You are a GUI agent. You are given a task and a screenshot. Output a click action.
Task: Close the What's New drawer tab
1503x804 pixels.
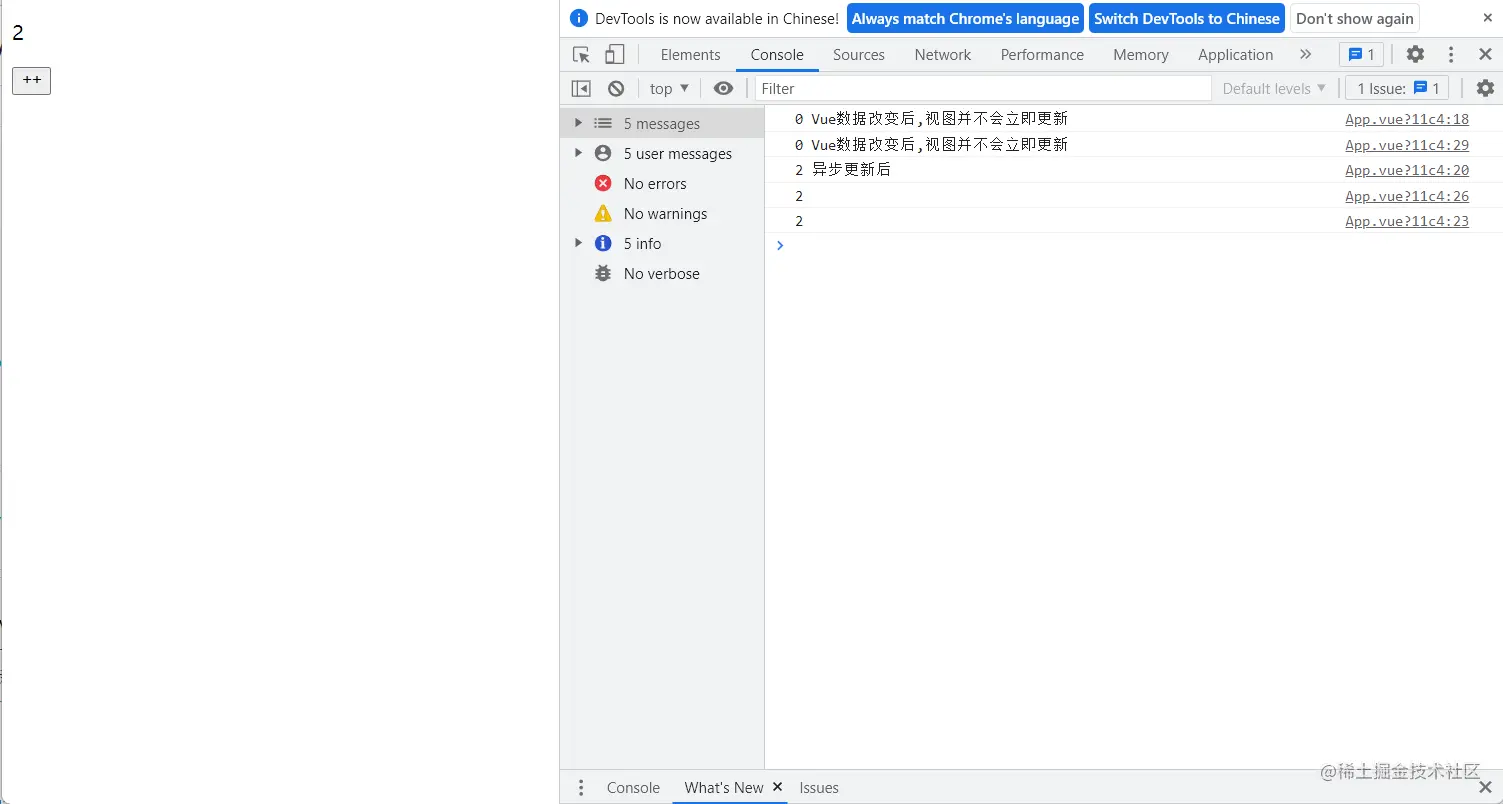(x=777, y=787)
